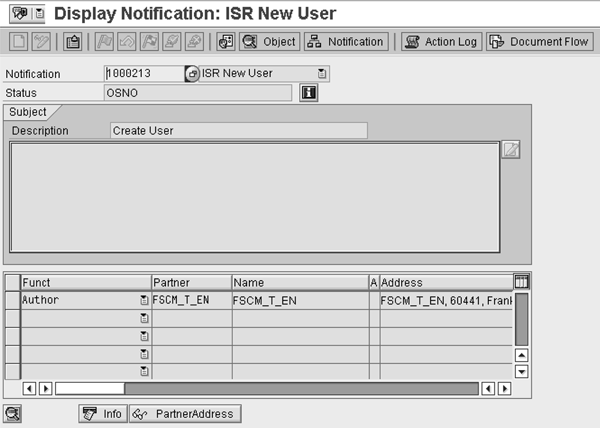Click the first flag icon in toolbar
The height and width of the screenshot is (428, 600).
point(104,42)
